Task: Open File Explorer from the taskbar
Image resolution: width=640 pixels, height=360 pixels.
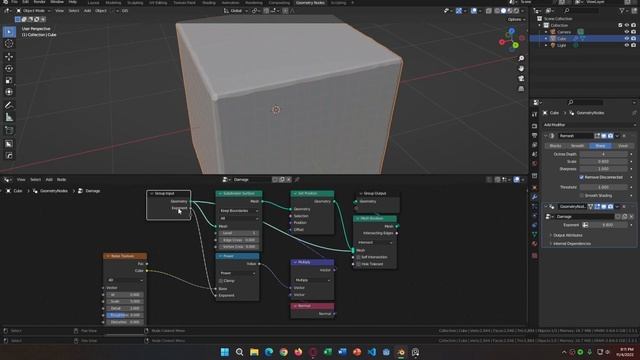Action: (254, 352)
